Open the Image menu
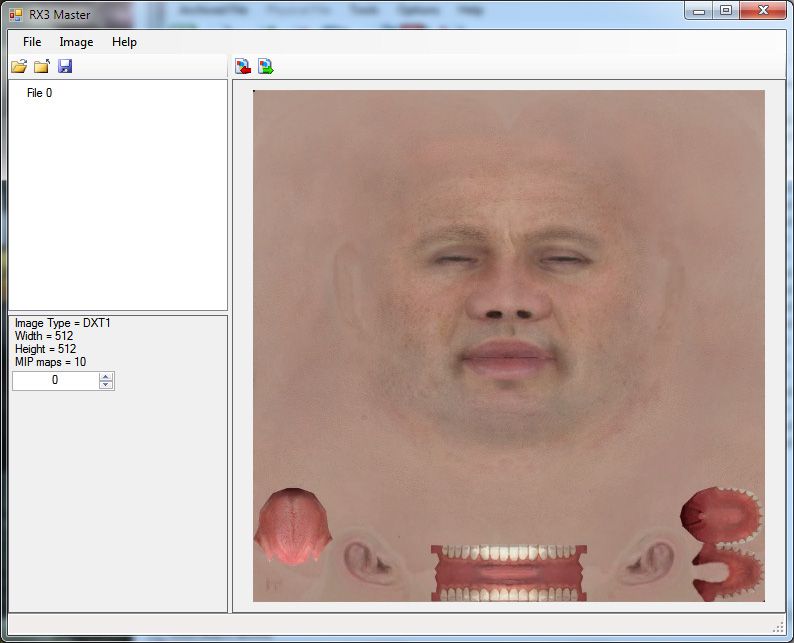The image size is (794, 643). pos(76,42)
